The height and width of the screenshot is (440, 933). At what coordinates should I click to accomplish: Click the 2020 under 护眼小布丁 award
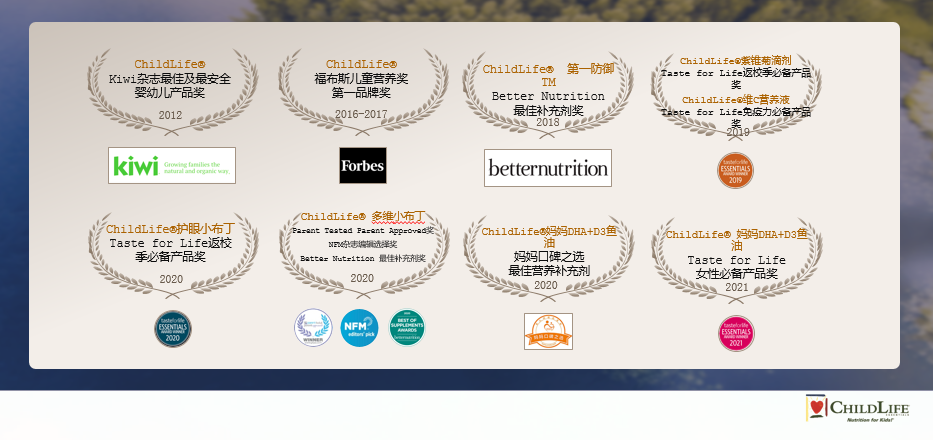tap(171, 279)
